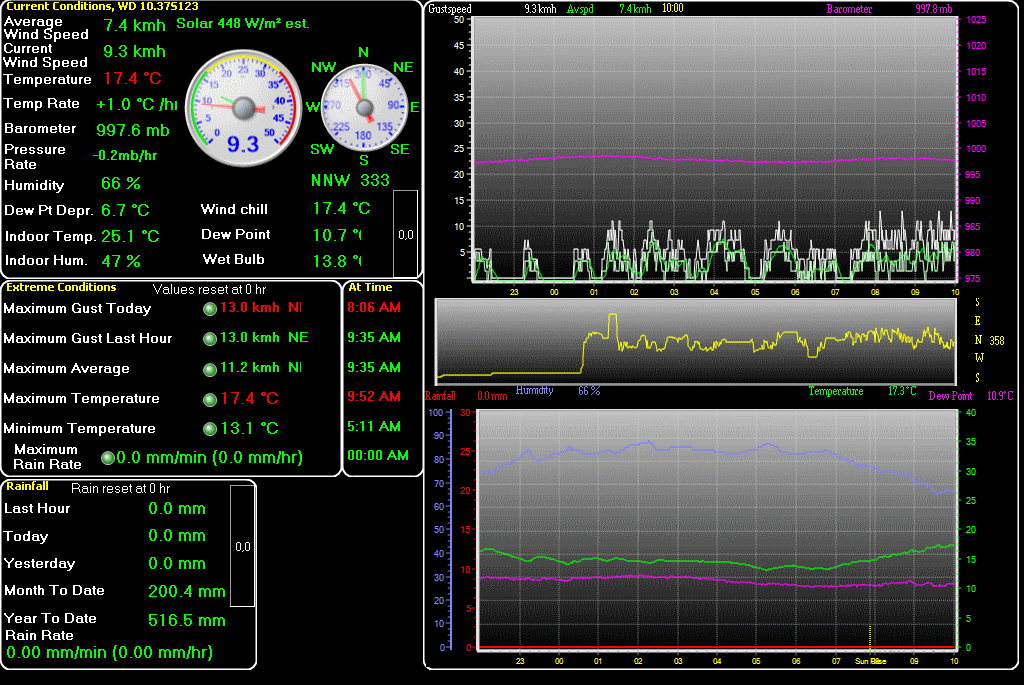Click the Month To Date value 200.4 mm
Viewport: 1024px width, 685px height.
point(187,592)
